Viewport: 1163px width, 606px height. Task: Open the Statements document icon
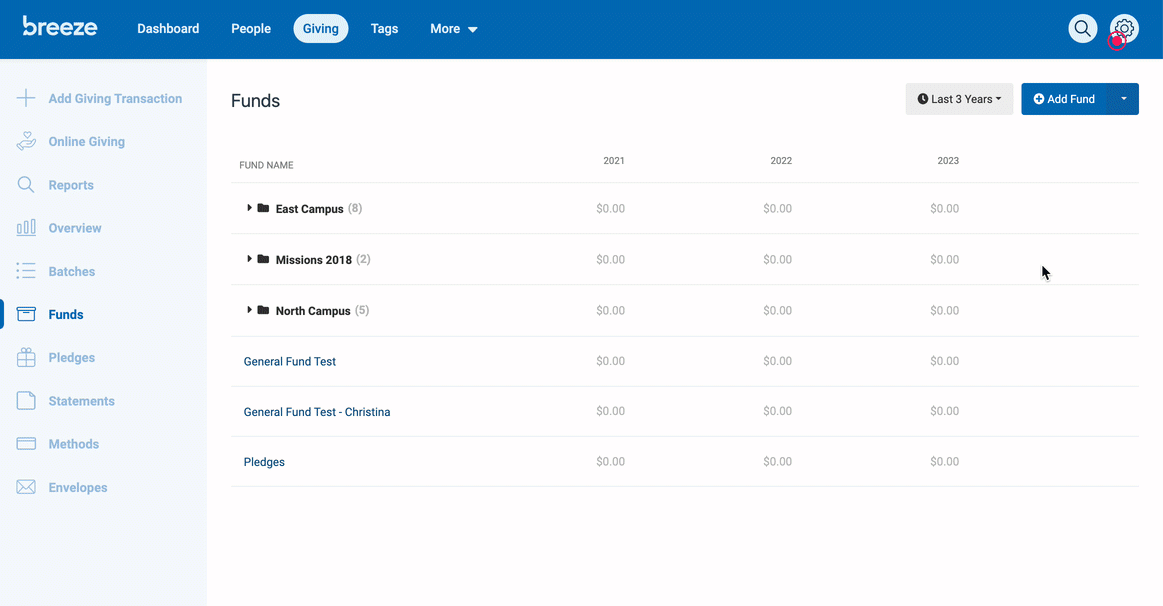[x=26, y=401]
